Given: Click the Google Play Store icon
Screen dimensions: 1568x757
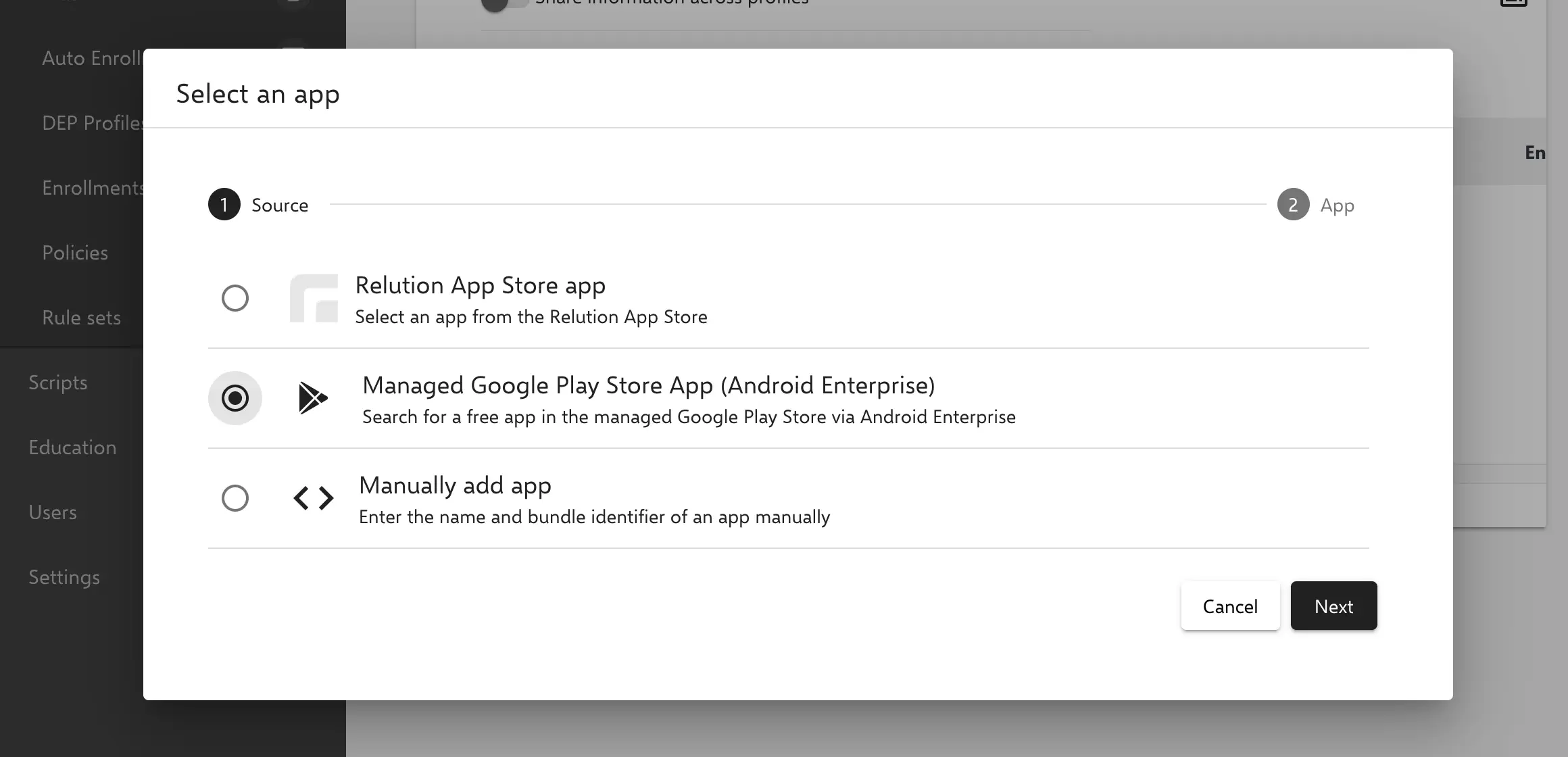Looking at the screenshot, I should [x=314, y=398].
